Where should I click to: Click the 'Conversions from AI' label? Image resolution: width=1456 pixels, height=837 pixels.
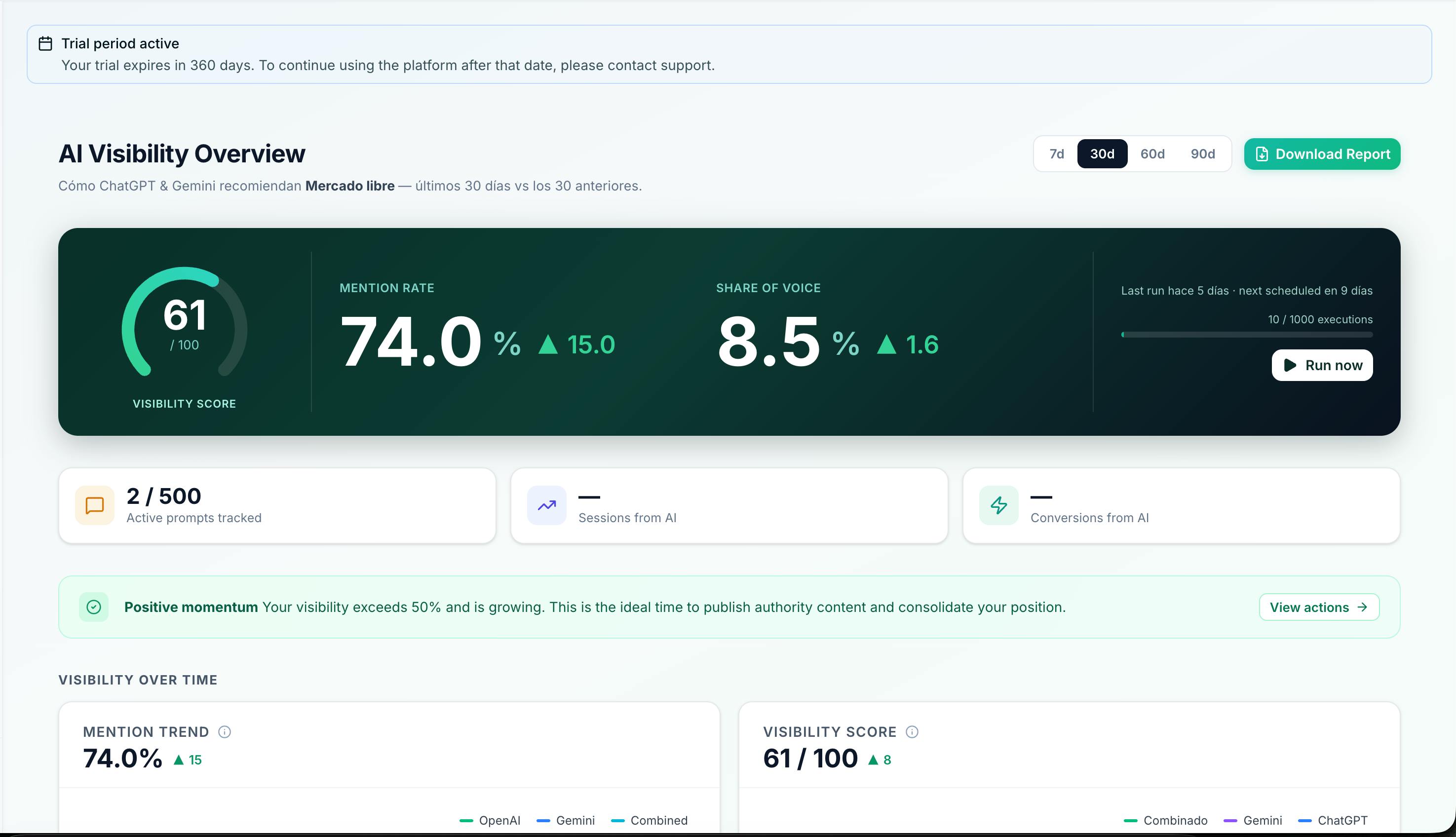(1089, 518)
